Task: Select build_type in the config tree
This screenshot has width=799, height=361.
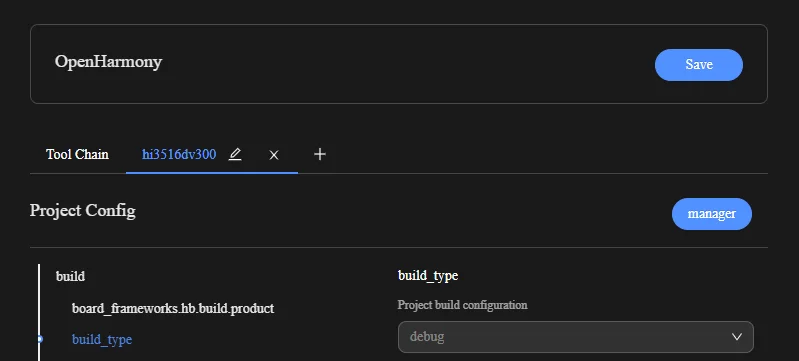Action: (102, 340)
